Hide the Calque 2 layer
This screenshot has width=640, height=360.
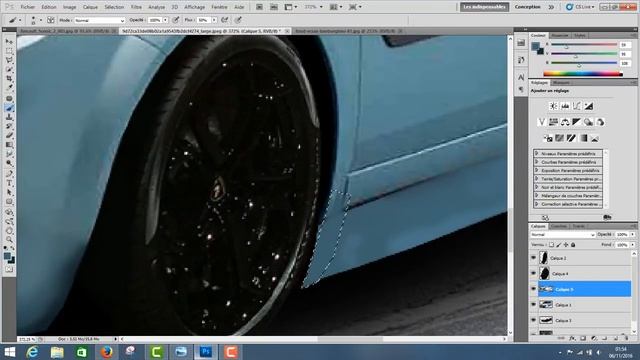coord(533,258)
